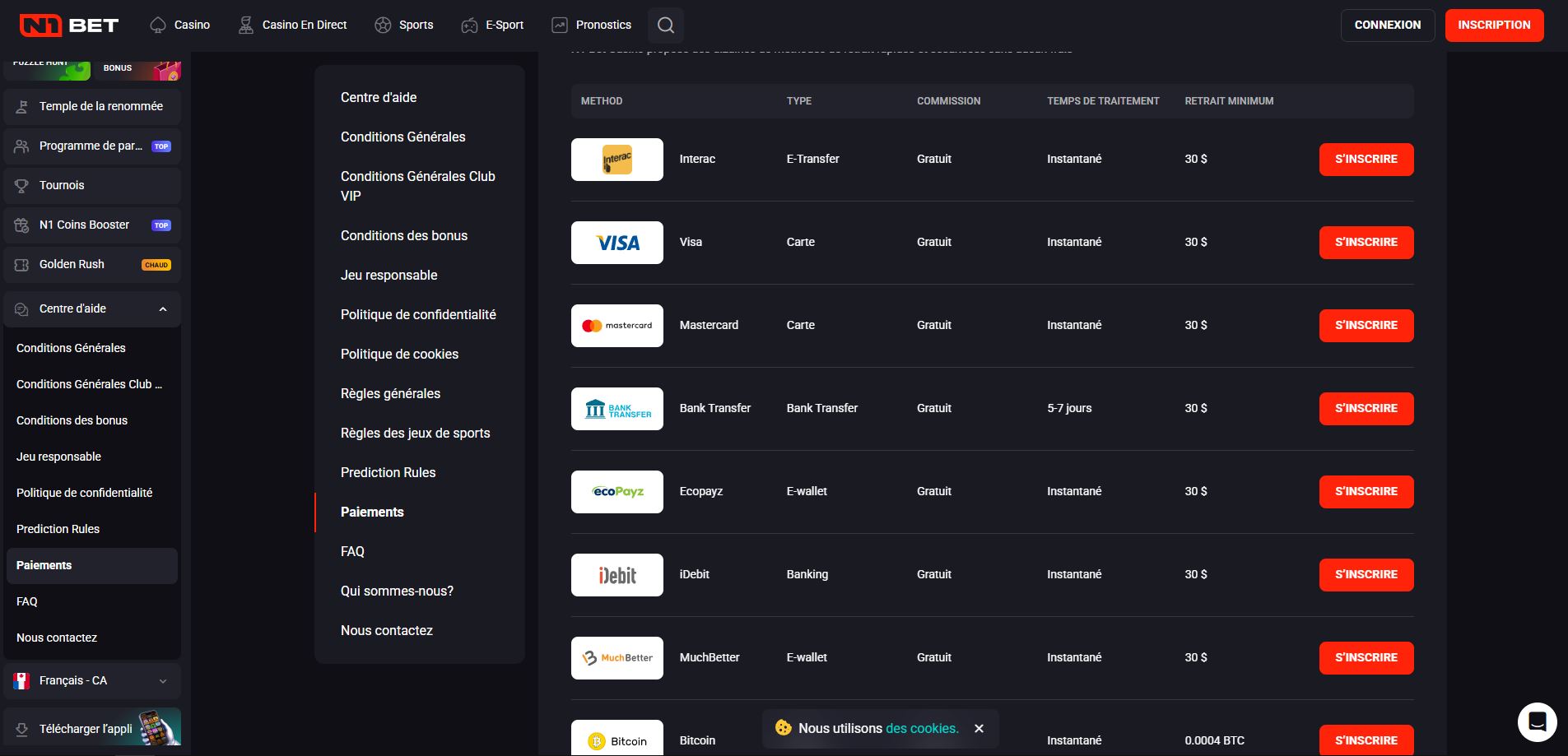Viewport: 1568px width, 756px height.
Task: Click the Tournois trophy icon
Action: click(x=22, y=186)
